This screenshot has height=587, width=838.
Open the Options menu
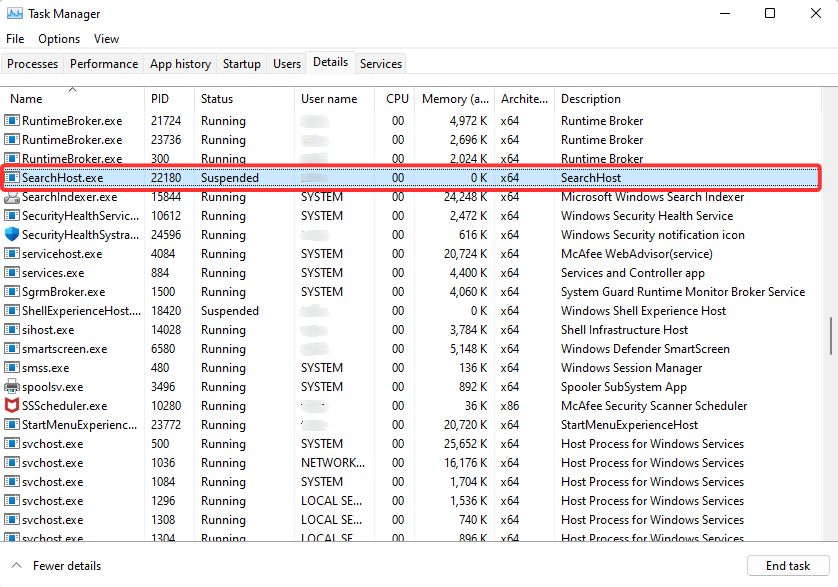(58, 39)
